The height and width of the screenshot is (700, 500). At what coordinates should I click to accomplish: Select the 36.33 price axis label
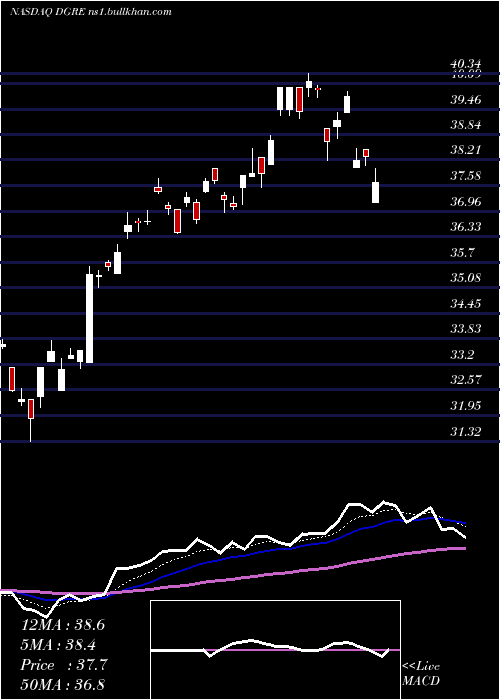pos(466,227)
